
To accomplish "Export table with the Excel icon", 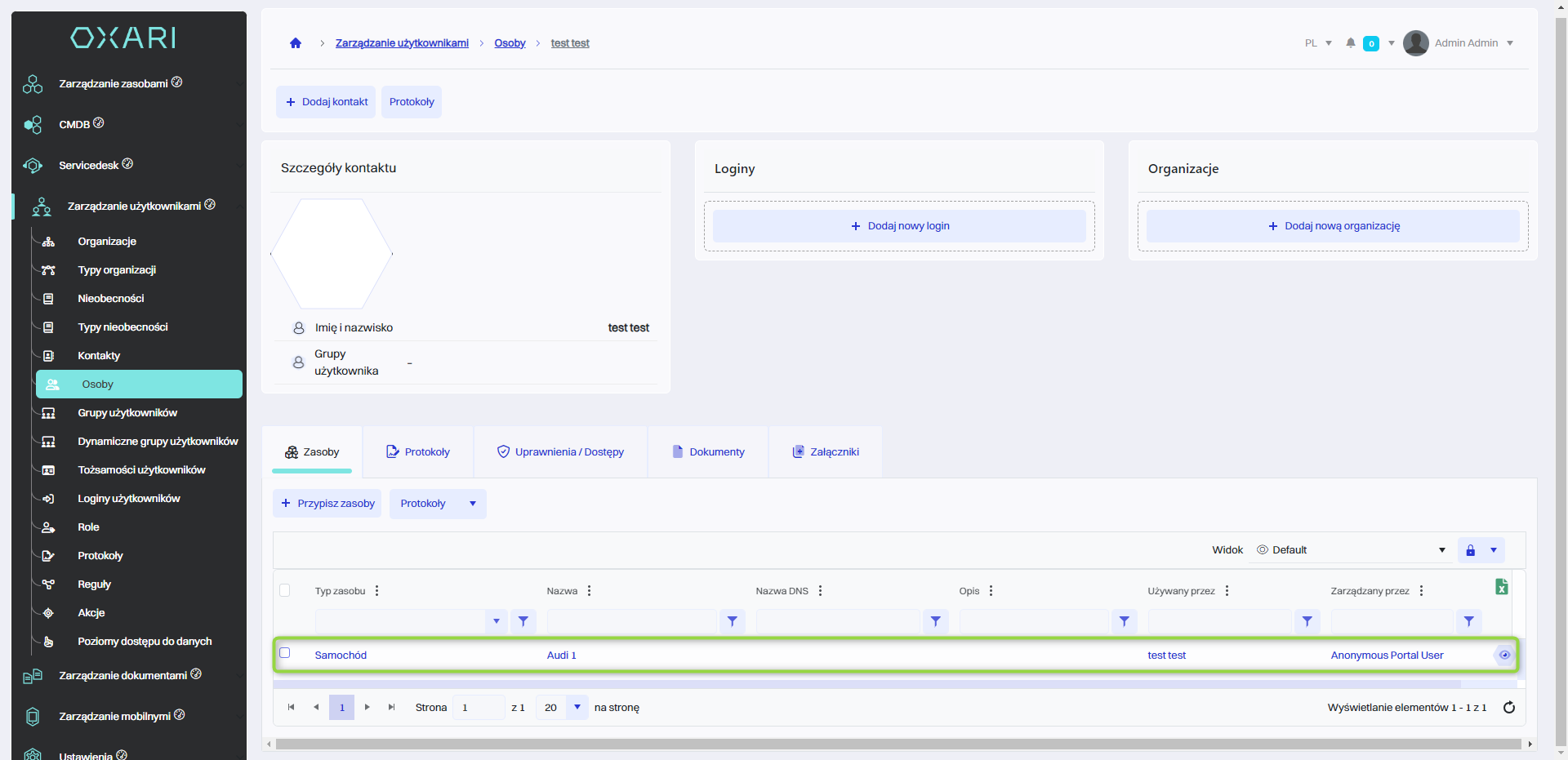I will [1501, 587].
